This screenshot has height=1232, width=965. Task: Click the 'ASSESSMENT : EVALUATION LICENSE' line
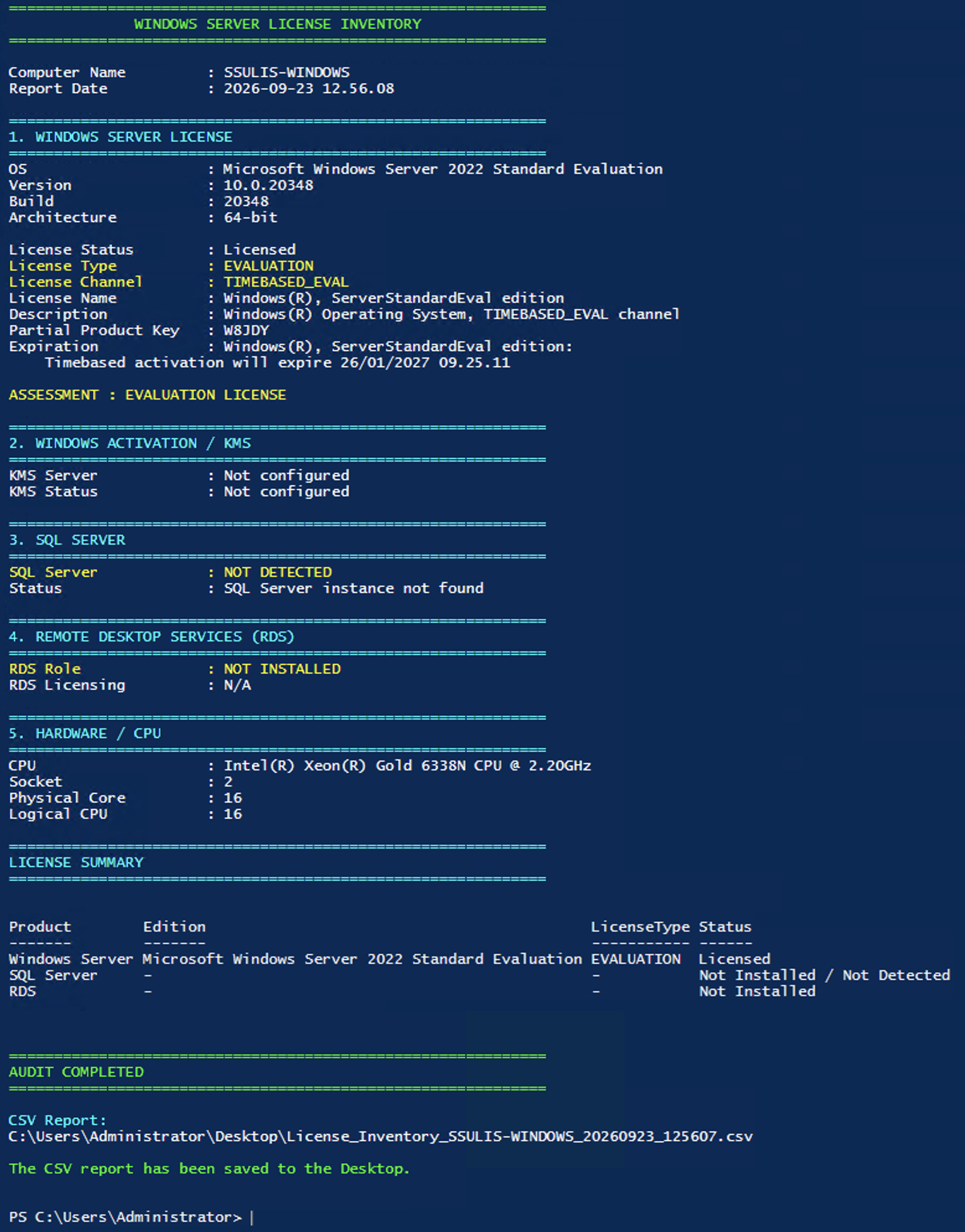click(x=148, y=395)
